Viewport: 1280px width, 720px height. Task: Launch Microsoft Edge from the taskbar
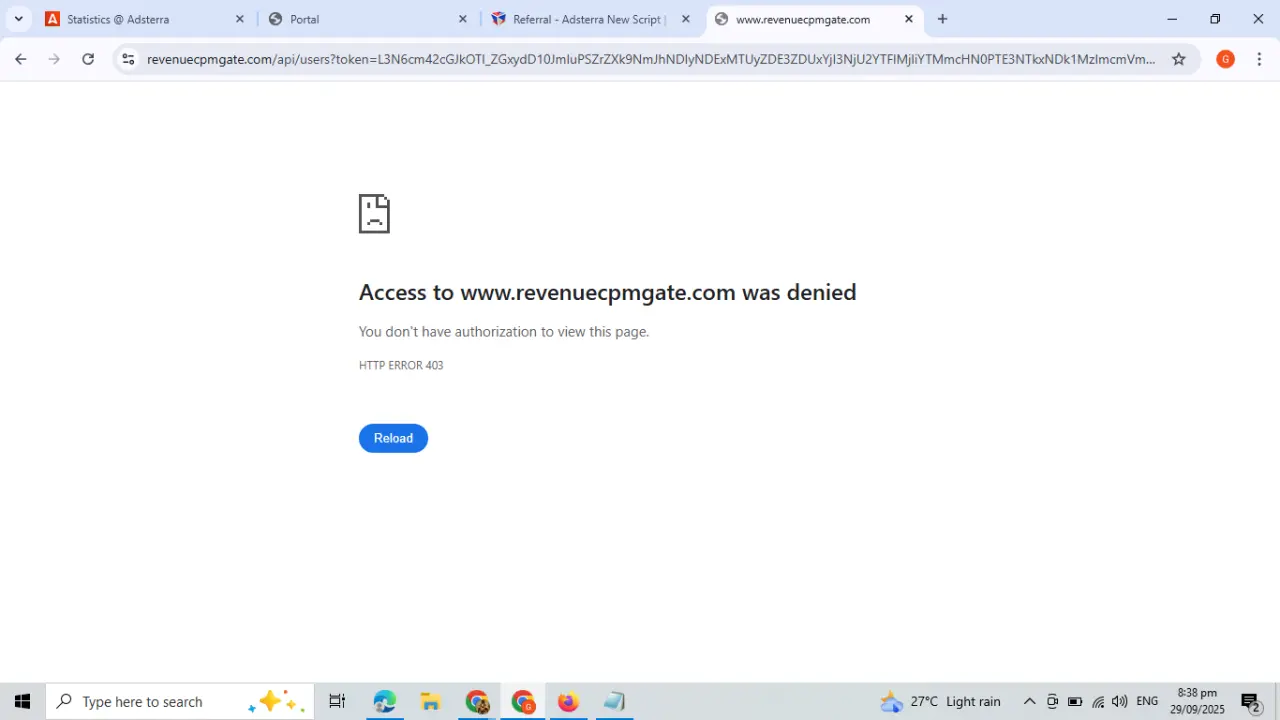tap(384, 701)
